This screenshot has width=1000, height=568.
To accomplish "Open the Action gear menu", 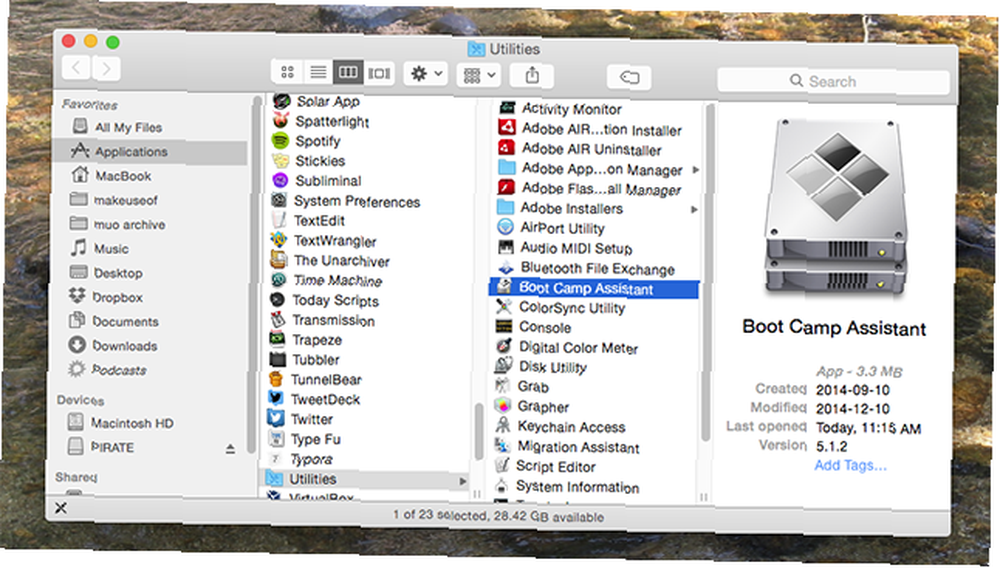I will point(426,74).
